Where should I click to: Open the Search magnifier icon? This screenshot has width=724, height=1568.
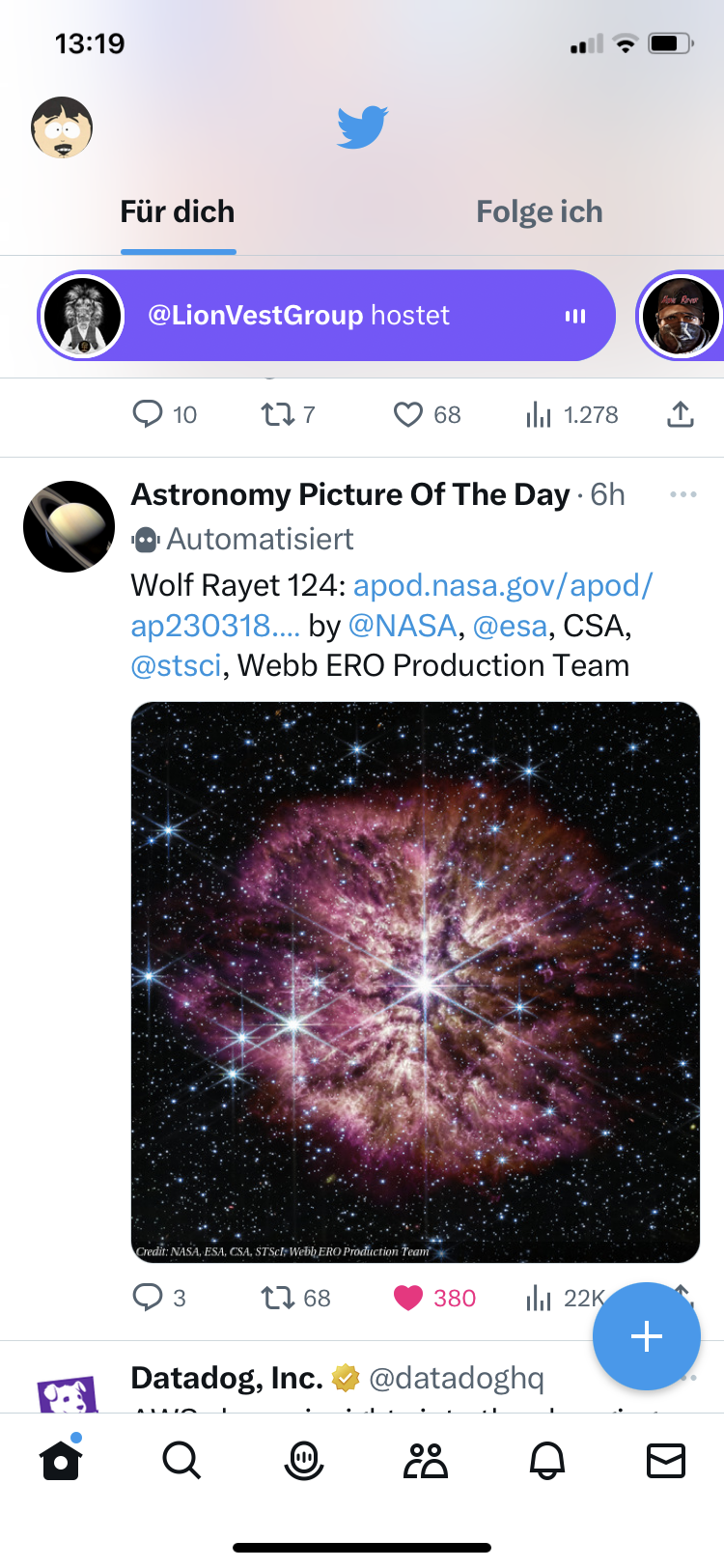click(181, 1461)
